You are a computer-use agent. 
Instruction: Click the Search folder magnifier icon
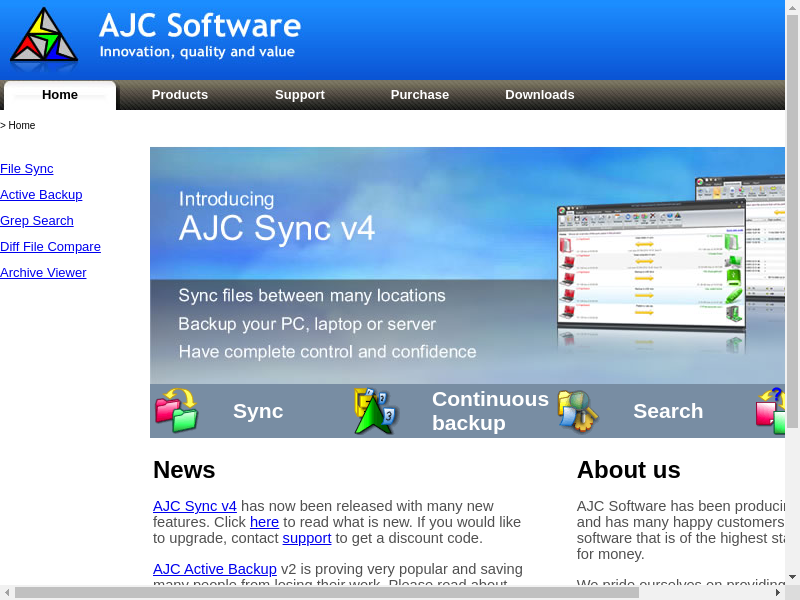point(577,411)
